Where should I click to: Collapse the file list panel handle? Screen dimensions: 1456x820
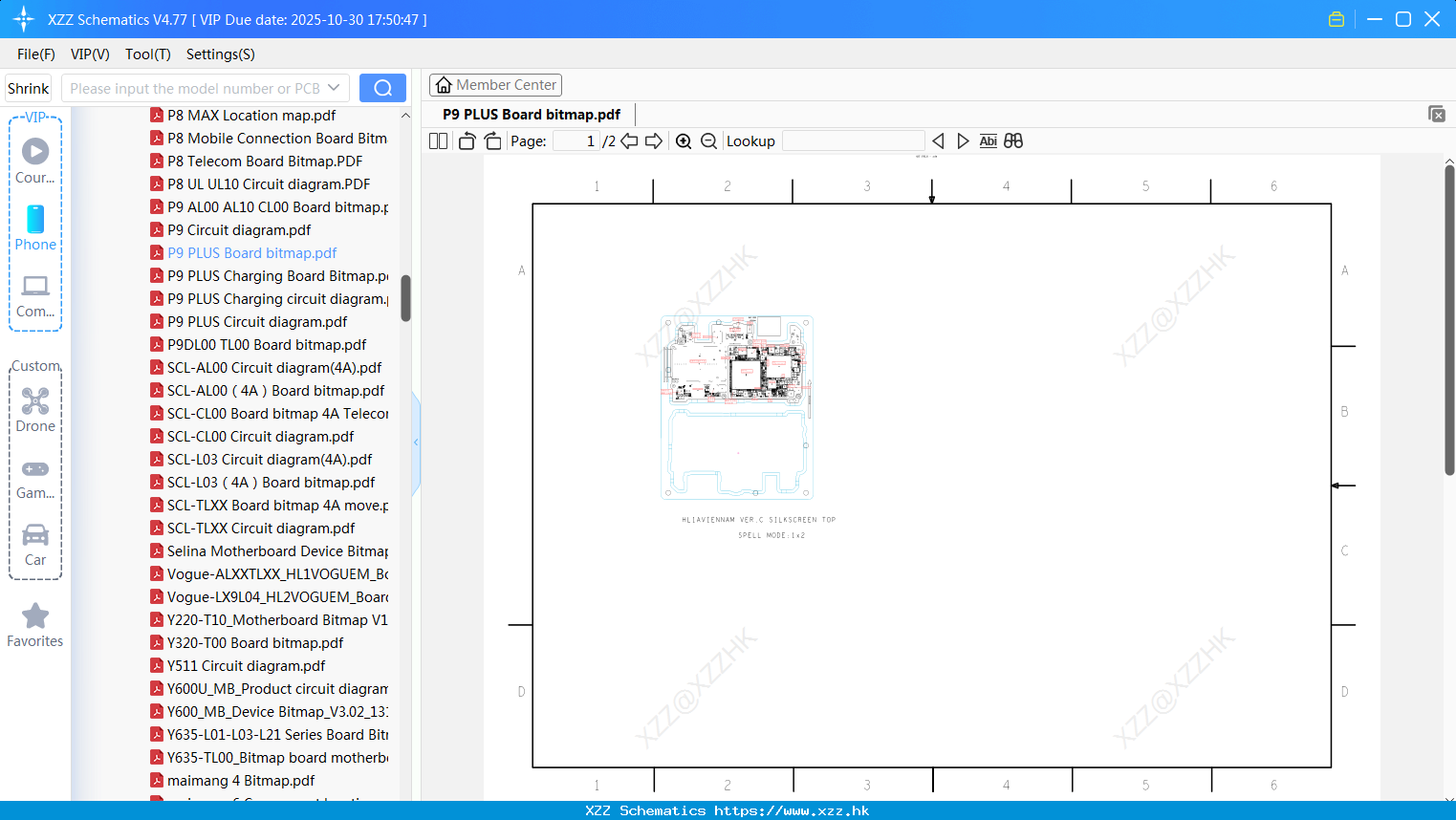coord(416,442)
